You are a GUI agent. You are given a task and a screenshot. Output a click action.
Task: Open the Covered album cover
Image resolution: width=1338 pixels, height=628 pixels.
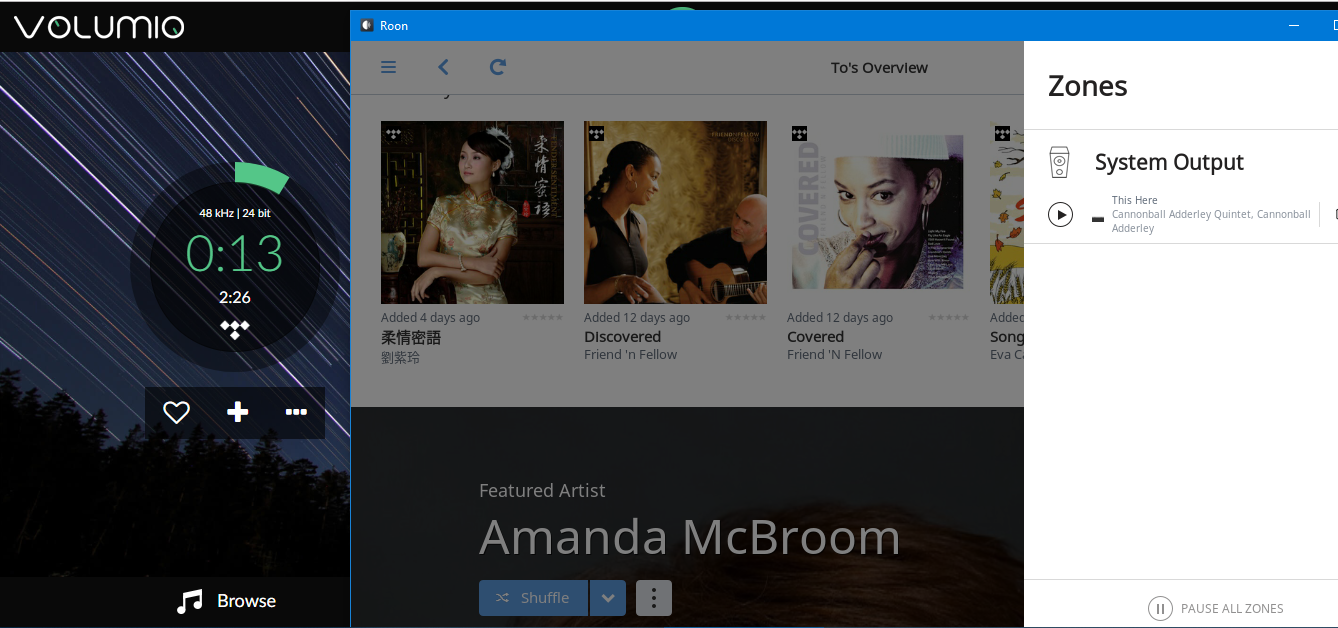pyautogui.click(x=878, y=212)
